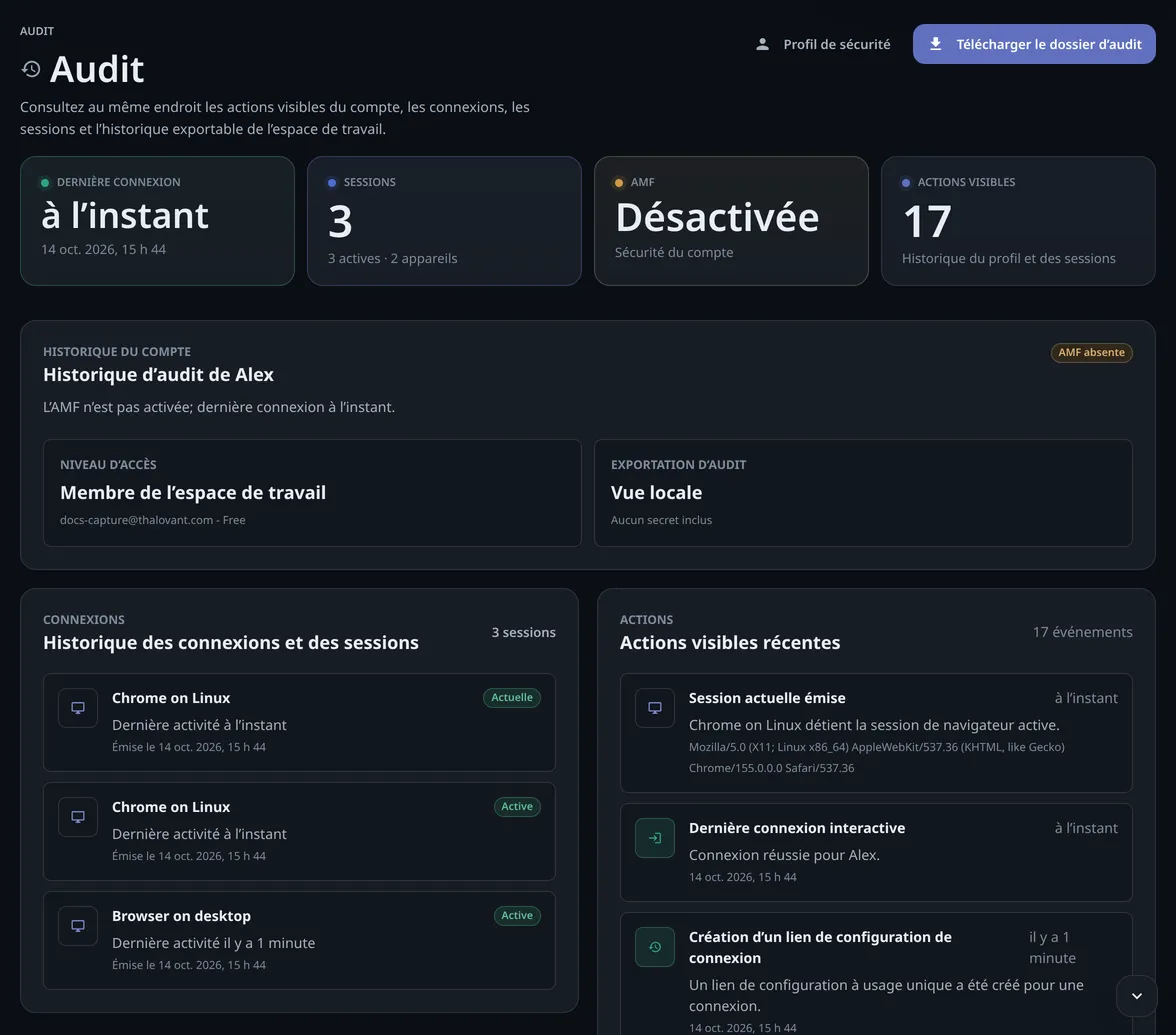Click history icon of Création d'un lien event
Viewport: 1176px width, 1035px height.
click(655, 947)
